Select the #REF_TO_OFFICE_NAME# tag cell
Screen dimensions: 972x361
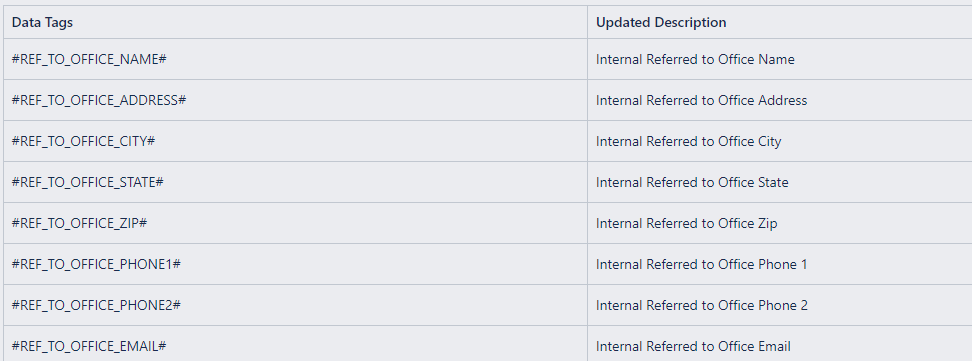click(295, 59)
